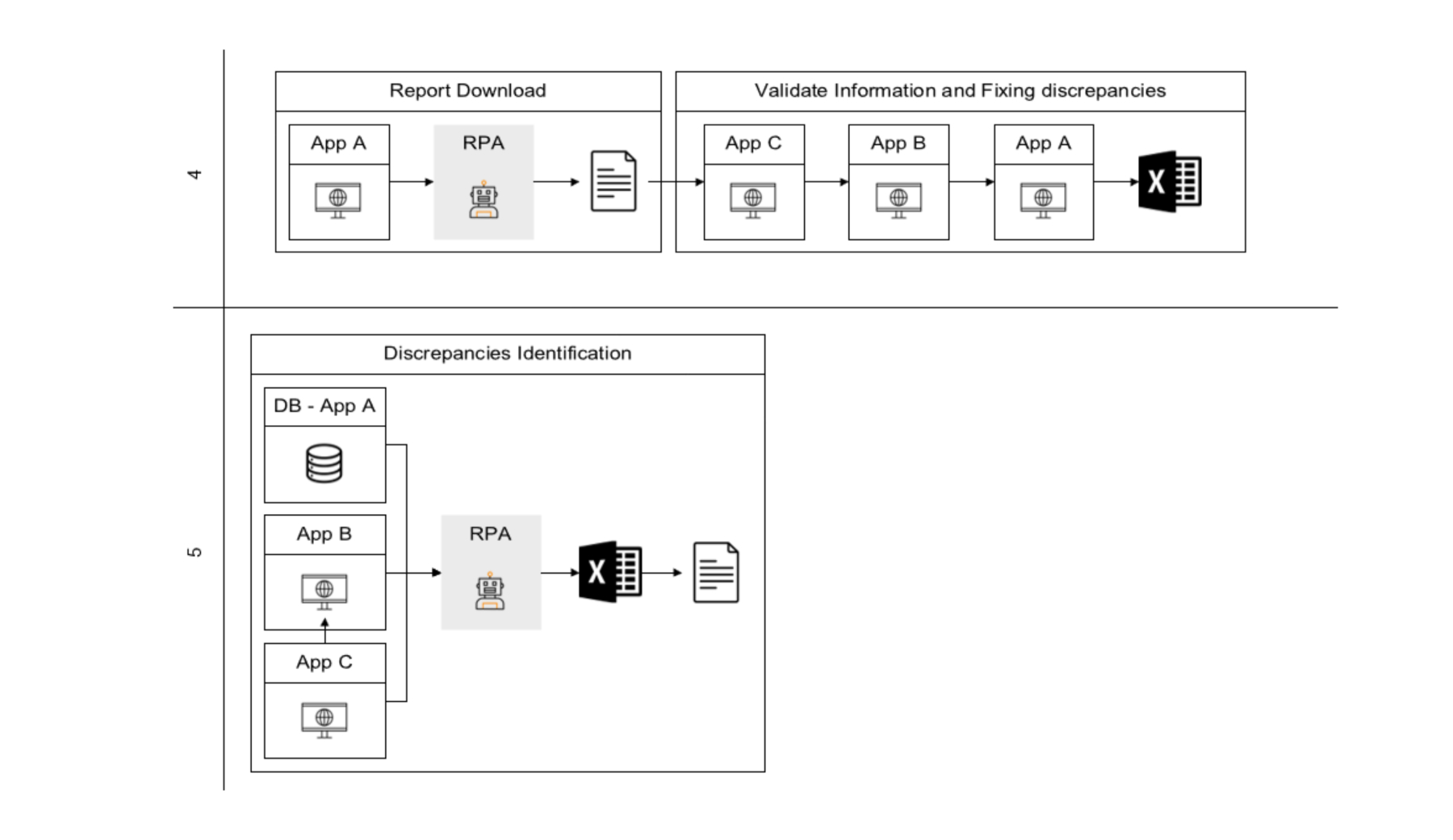
Task: Click the 'RPA' label in Discrepancies Identification
Action: (x=490, y=534)
